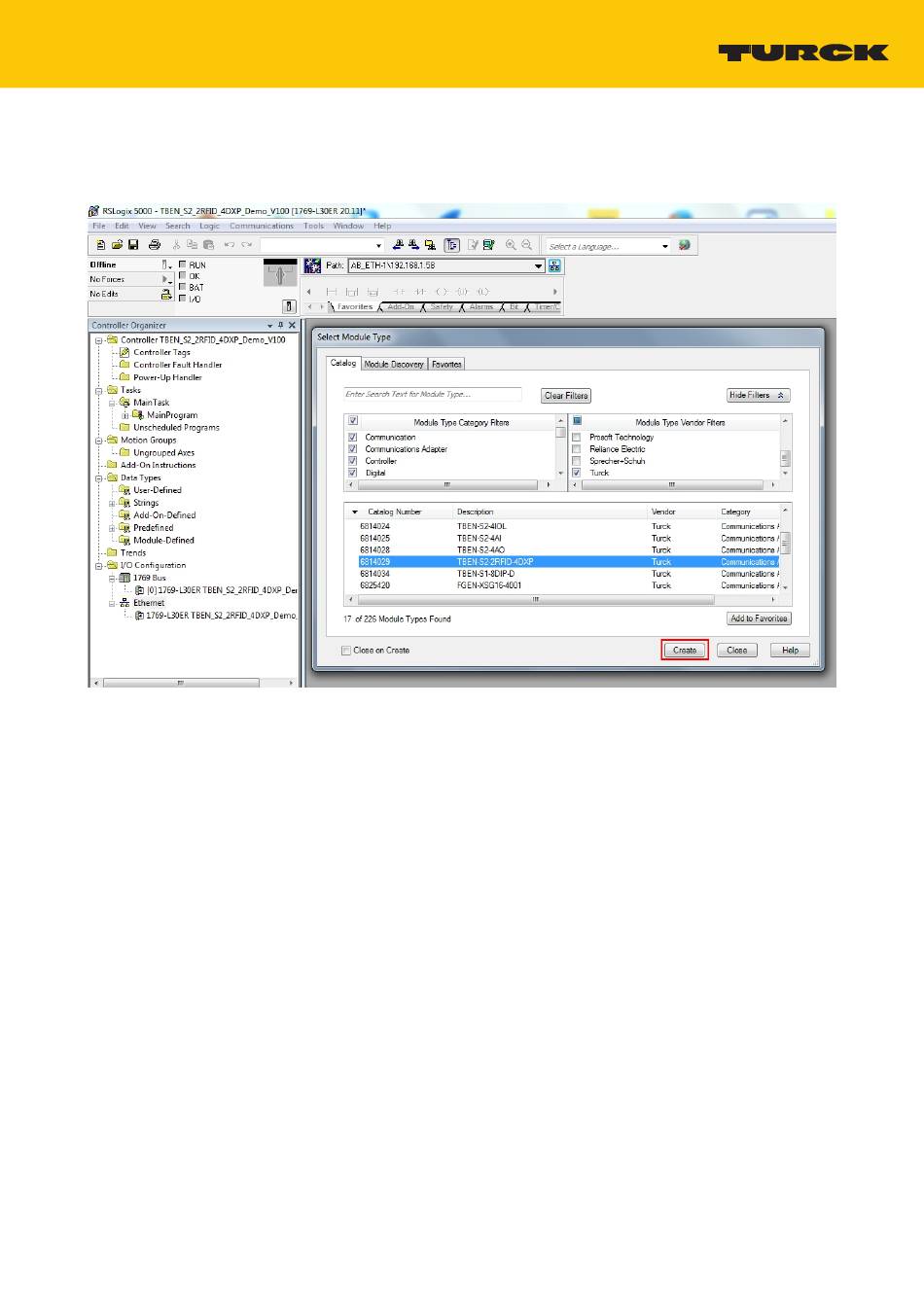Select the FGEN-XSG16-4001 module row
This screenshot has width=924, height=1307.
point(562,585)
